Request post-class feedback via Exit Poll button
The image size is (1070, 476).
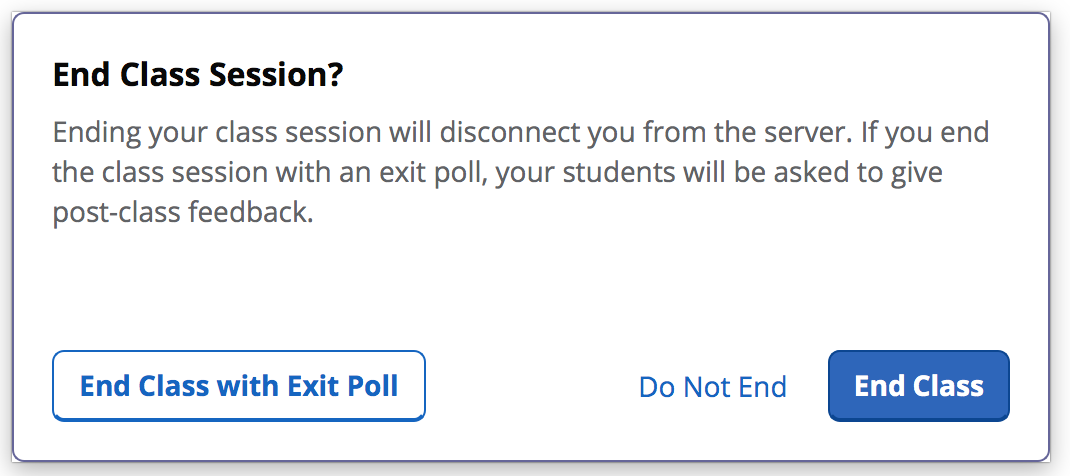[x=239, y=386]
